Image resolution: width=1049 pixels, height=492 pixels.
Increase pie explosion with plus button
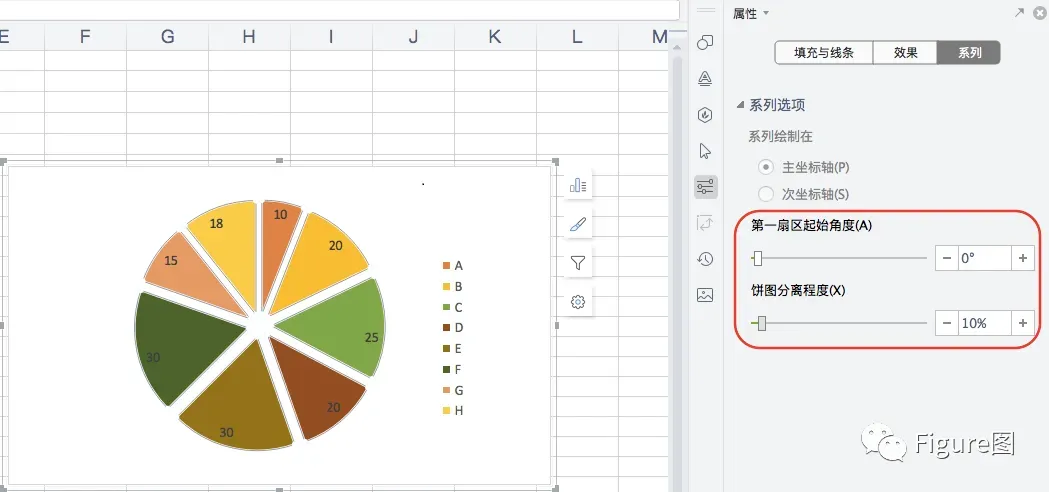point(1022,323)
